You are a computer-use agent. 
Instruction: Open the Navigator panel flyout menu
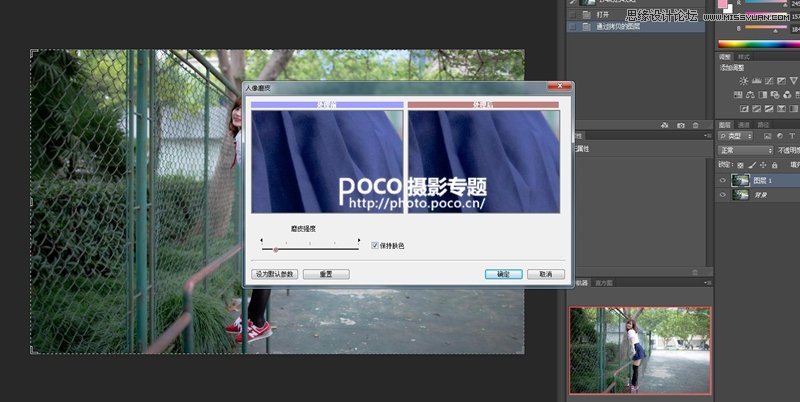[x=708, y=283]
